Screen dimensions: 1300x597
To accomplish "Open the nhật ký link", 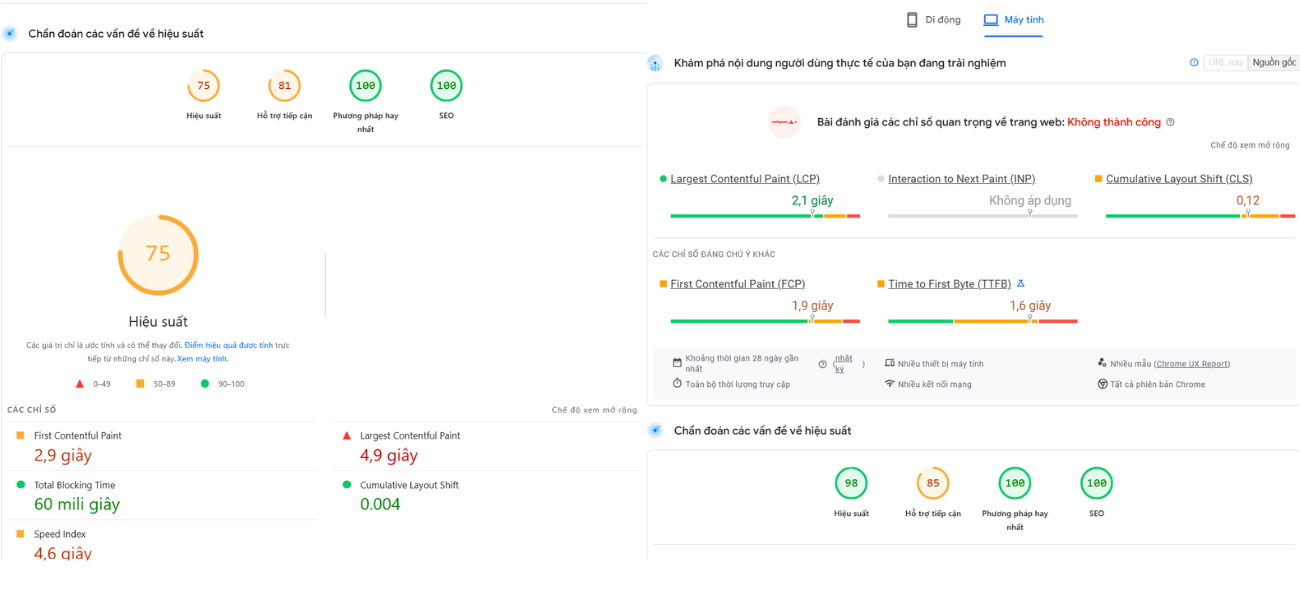I will pos(844,364).
